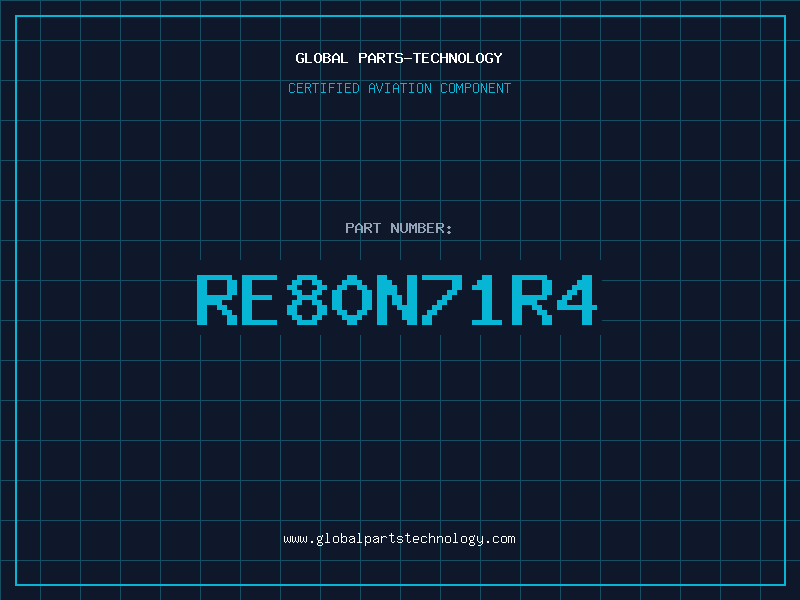
Task: Select the part number RE80N71R4
Action: [x=399, y=299]
